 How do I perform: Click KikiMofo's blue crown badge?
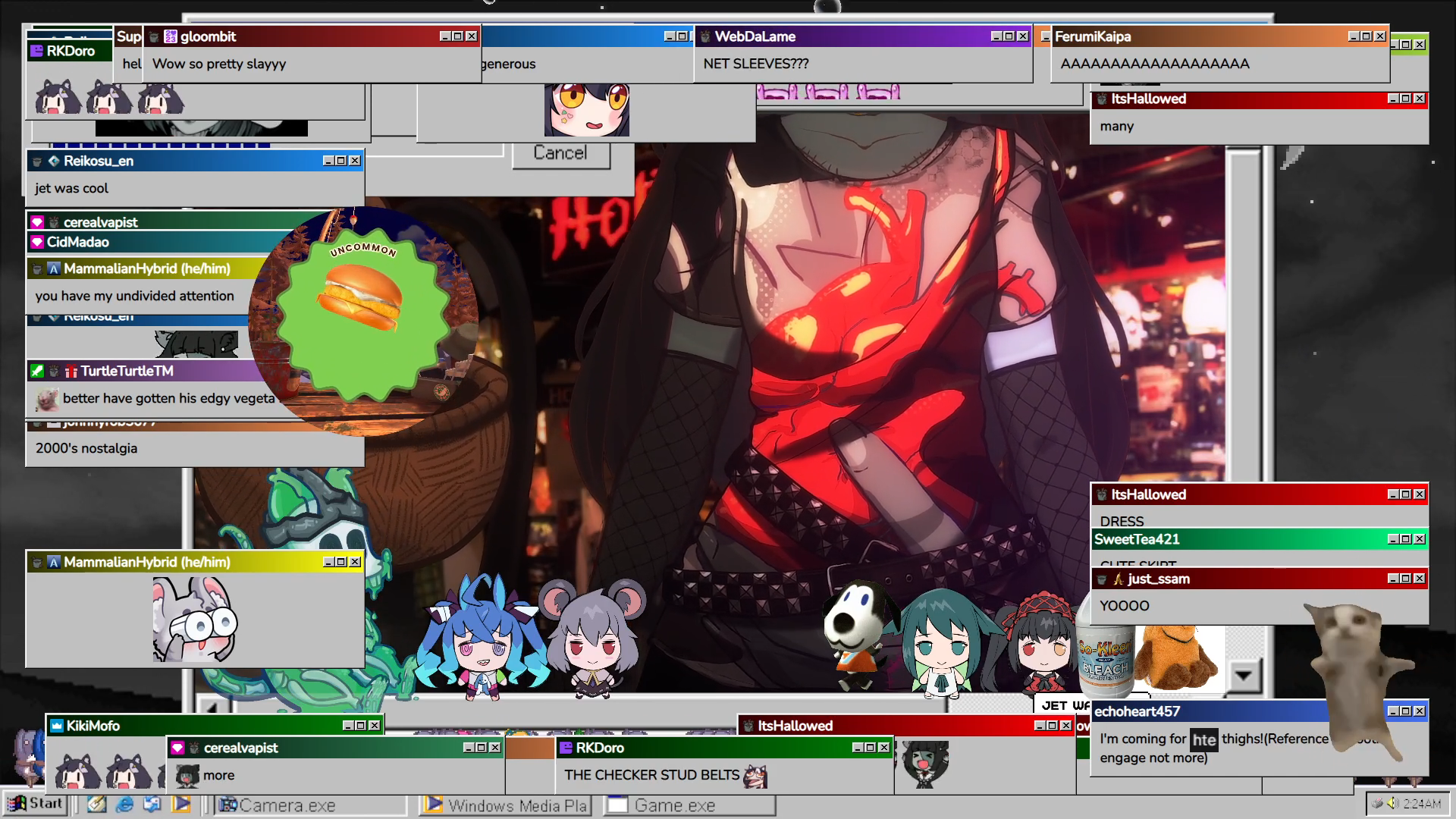56,726
